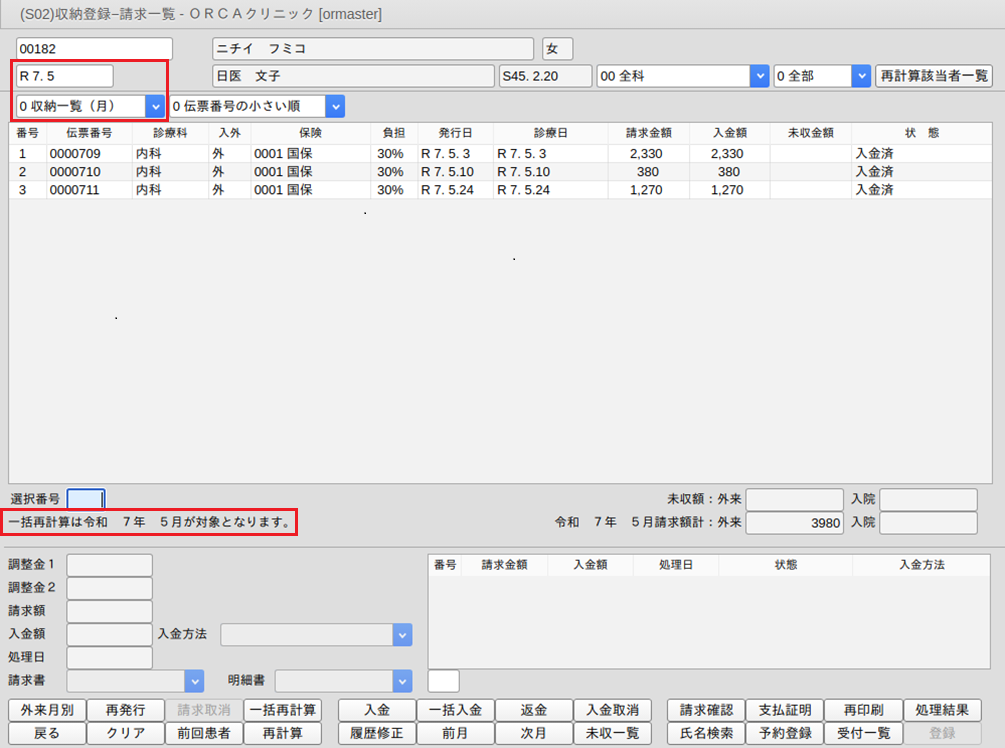Go to 次月 (next month)
Viewport: 1005px width, 748px height.
point(534,733)
